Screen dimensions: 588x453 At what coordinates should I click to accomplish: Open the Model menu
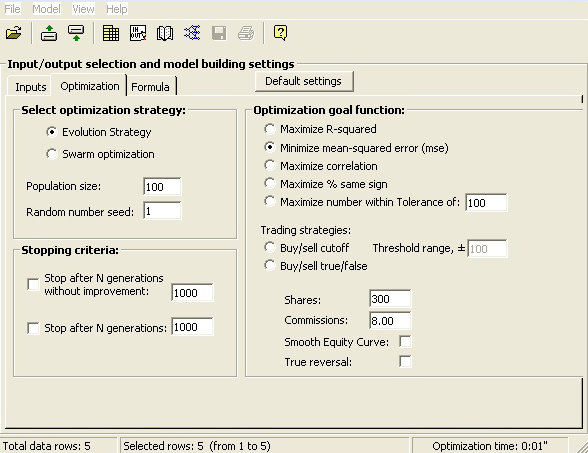click(x=46, y=9)
